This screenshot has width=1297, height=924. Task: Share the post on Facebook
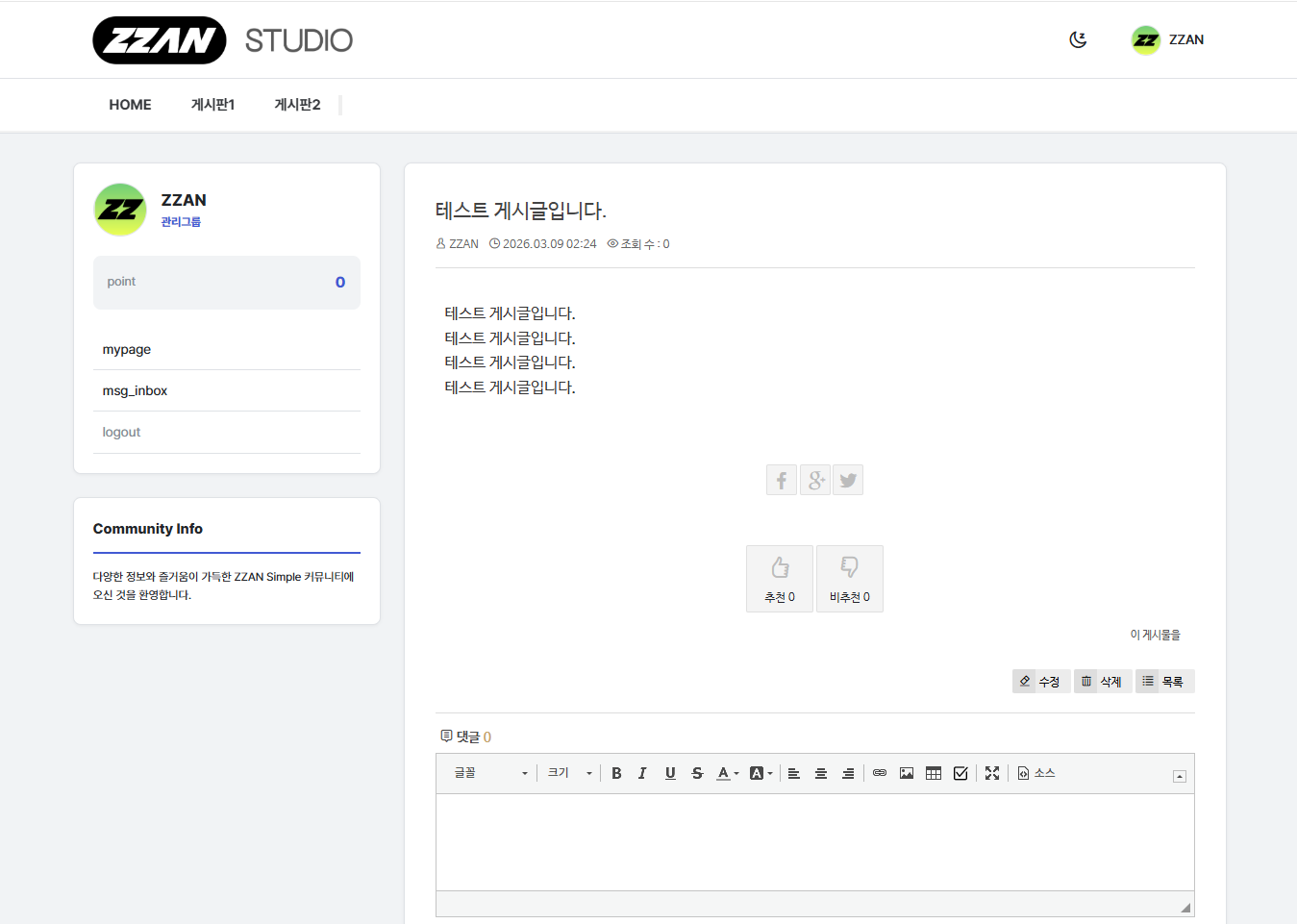[781, 480]
